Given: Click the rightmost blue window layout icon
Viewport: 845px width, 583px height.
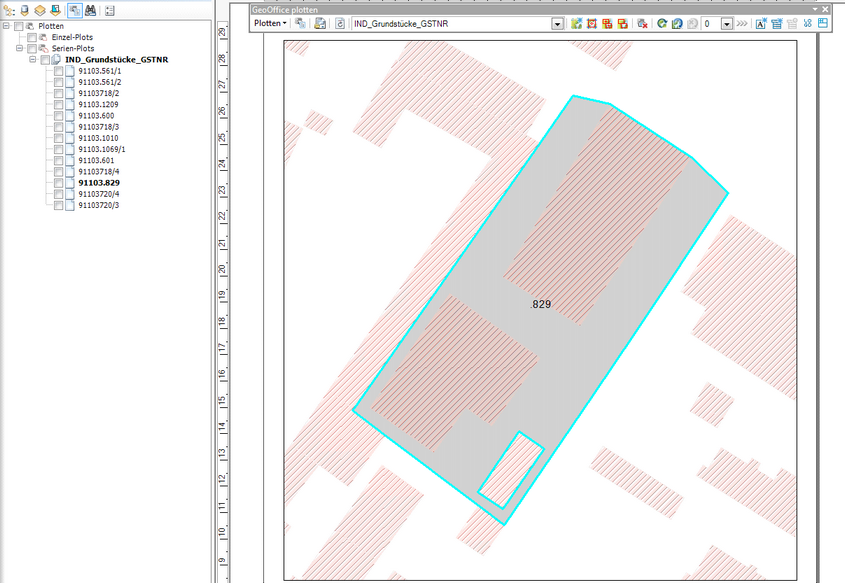Looking at the screenshot, I should 822,23.
